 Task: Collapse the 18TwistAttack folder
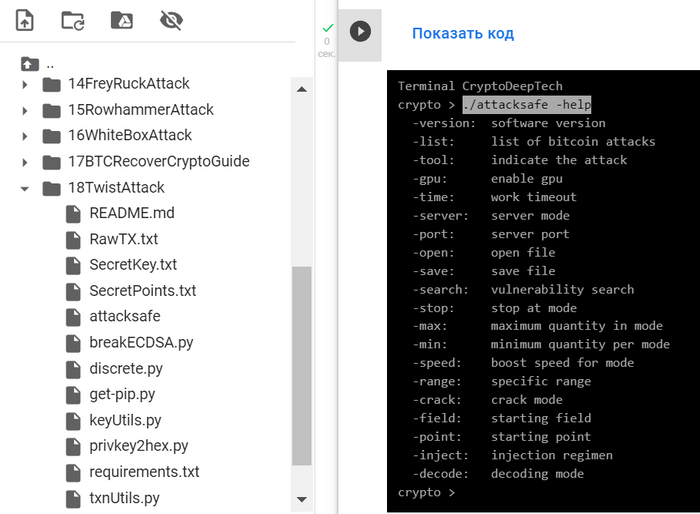tap(25, 188)
